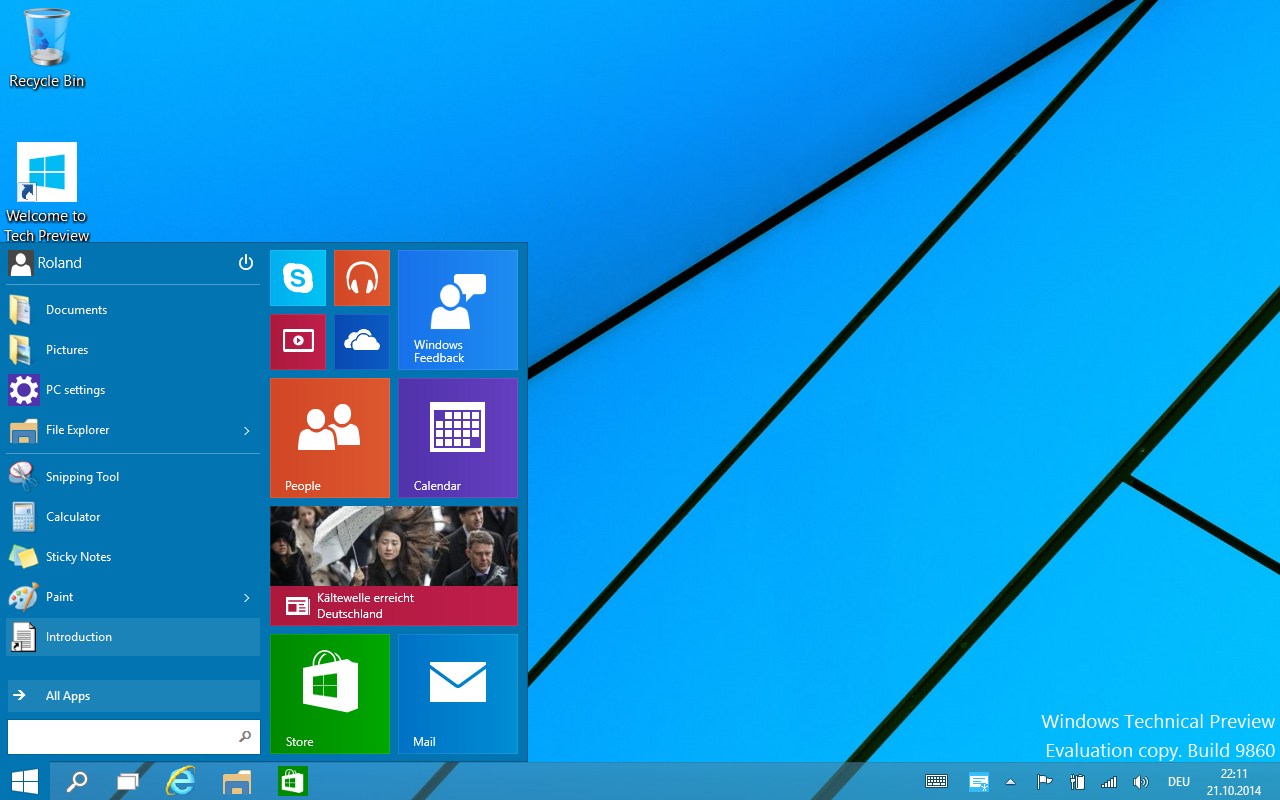Open the Calendar tile
This screenshot has height=800, width=1280.
[x=458, y=438]
